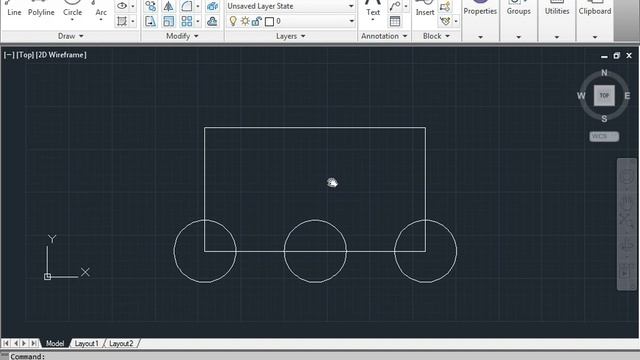This screenshot has height=360, width=640.
Task: Expand the Annotation panel
Action: click(x=384, y=36)
